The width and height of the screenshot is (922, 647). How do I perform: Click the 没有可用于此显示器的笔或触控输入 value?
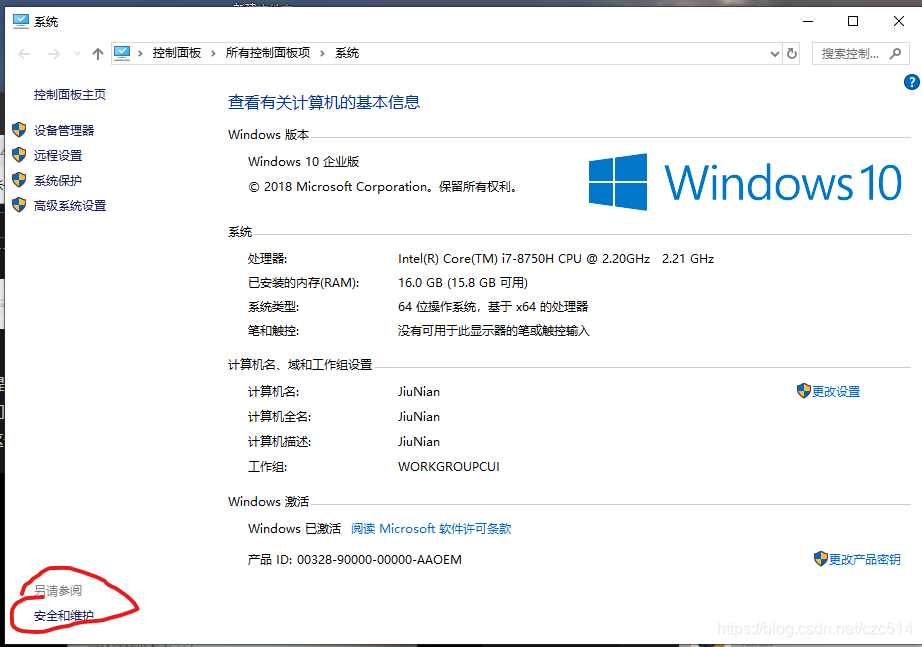493,331
